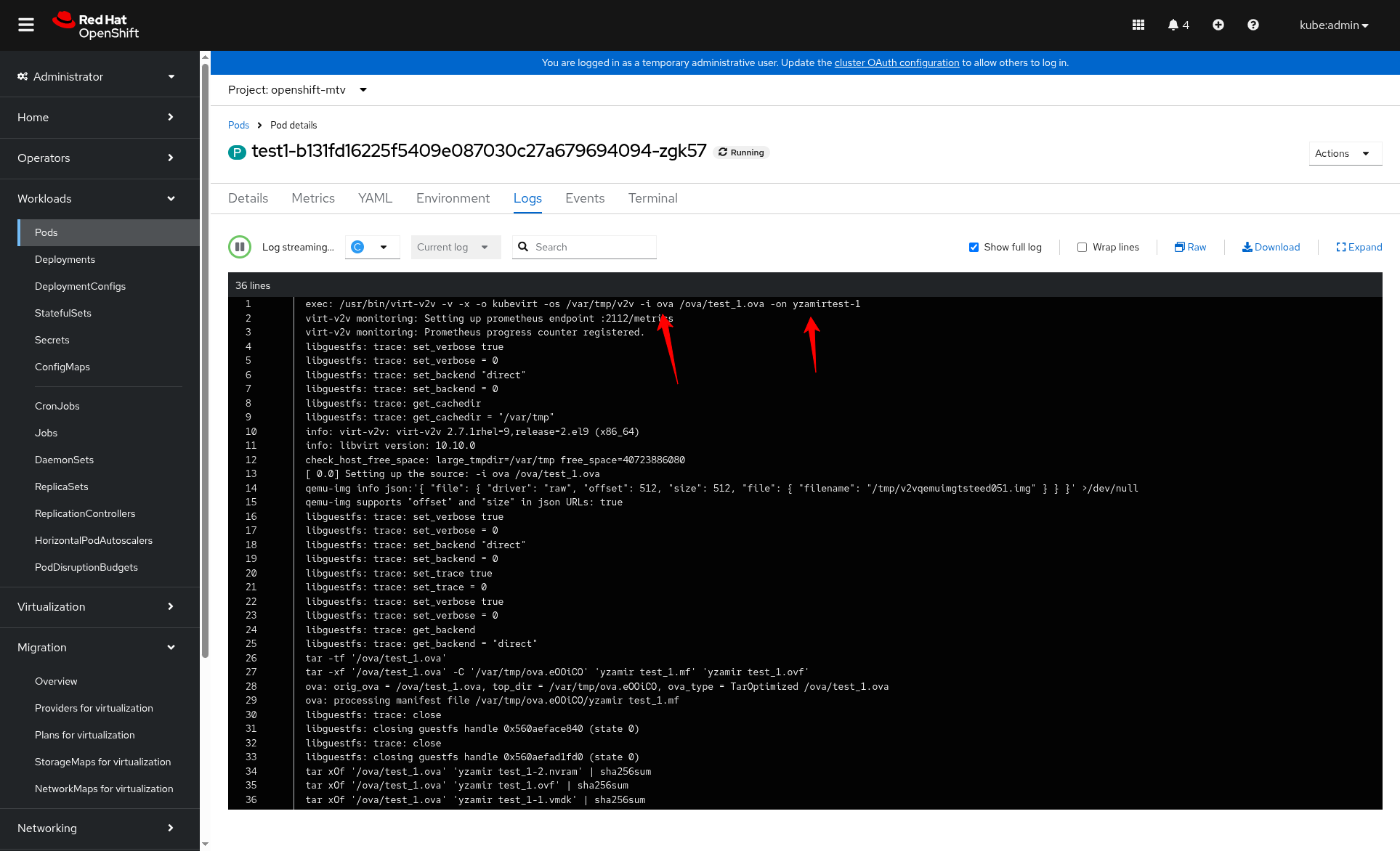The image size is (1400, 851).
Task: Open the Project openshift-mtv dropdown
Action: tap(298, 90)
